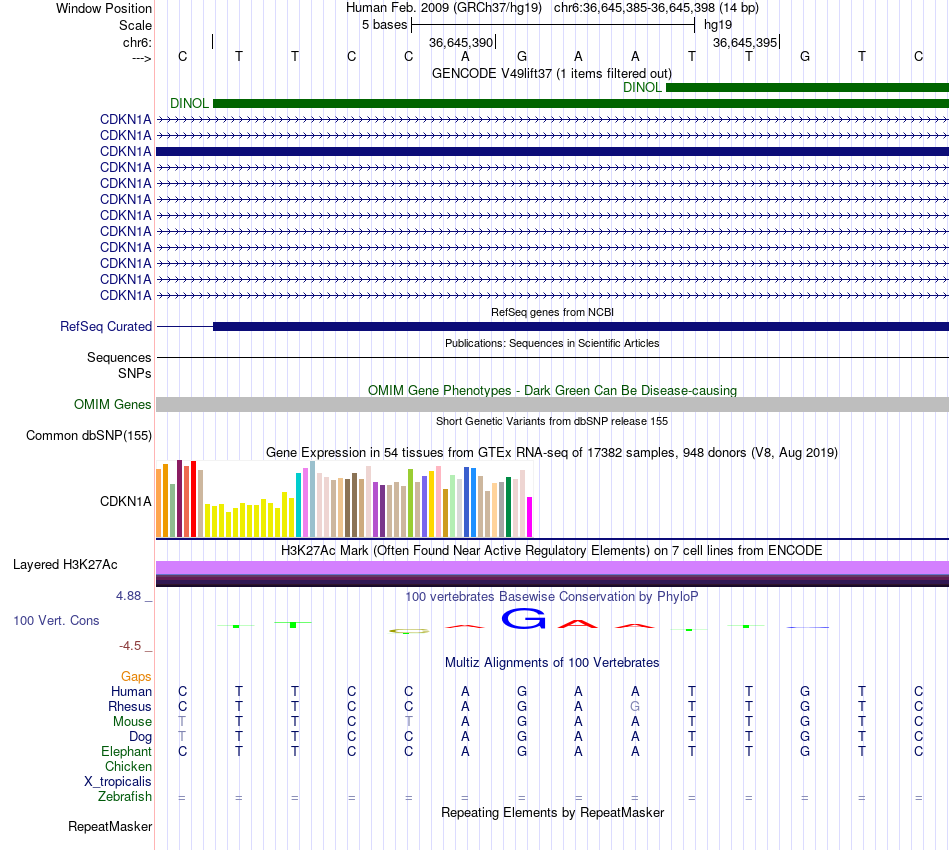The image size is (950, 850).
Task: Click the Chicken alignment row label
Action: [128, 767]
